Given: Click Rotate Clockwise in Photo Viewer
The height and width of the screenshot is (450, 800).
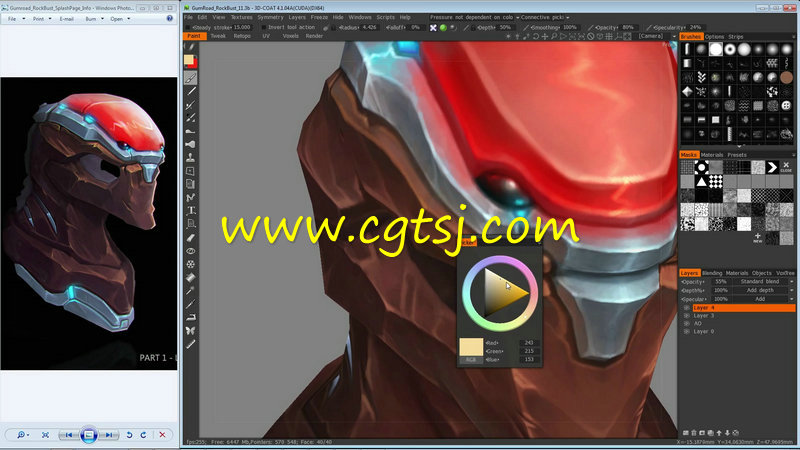Looking at the screenshot, I should (143, 435).
